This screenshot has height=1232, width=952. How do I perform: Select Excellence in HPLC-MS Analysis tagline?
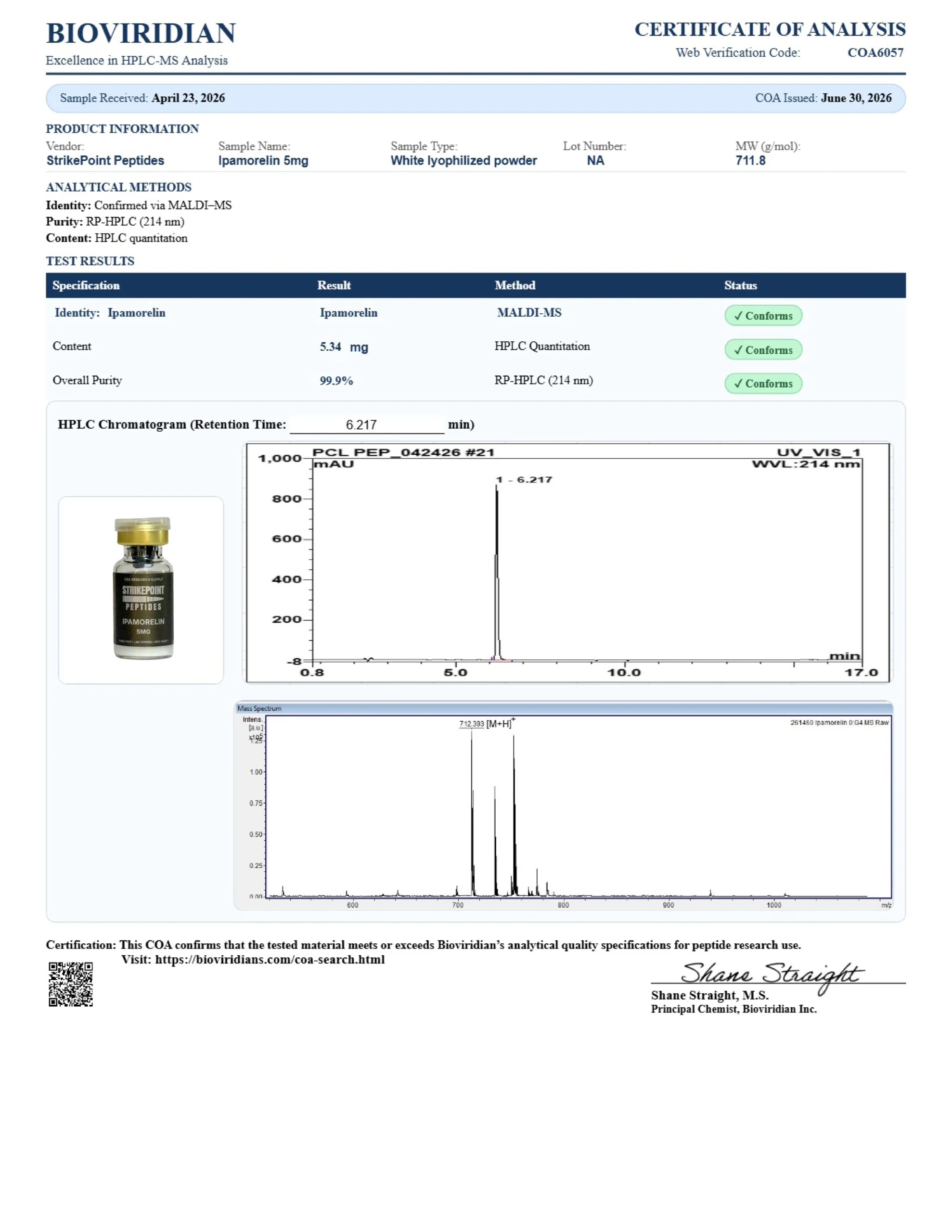137,60
